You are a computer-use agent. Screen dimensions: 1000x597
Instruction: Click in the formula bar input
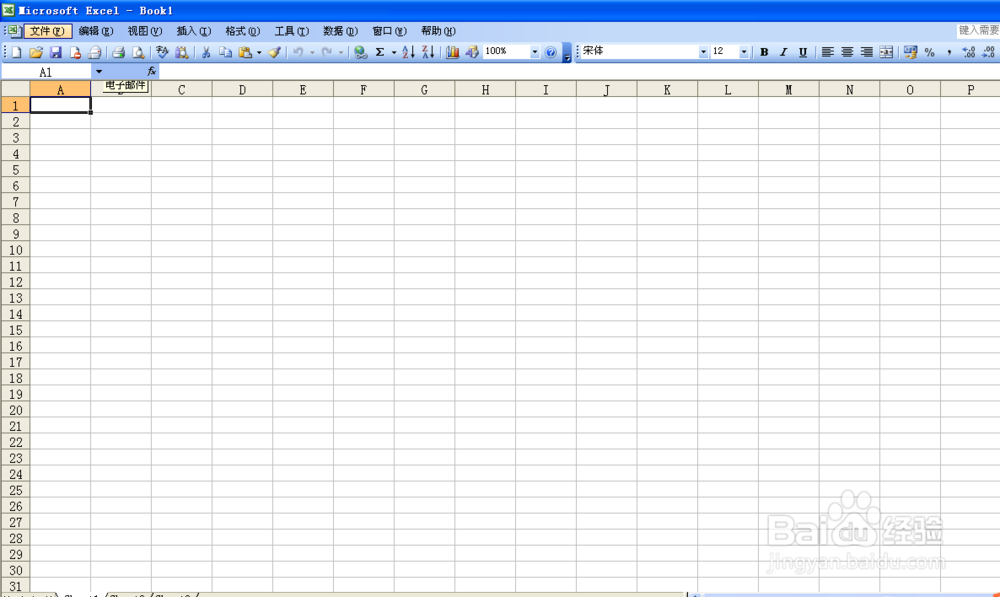point(579,71)
